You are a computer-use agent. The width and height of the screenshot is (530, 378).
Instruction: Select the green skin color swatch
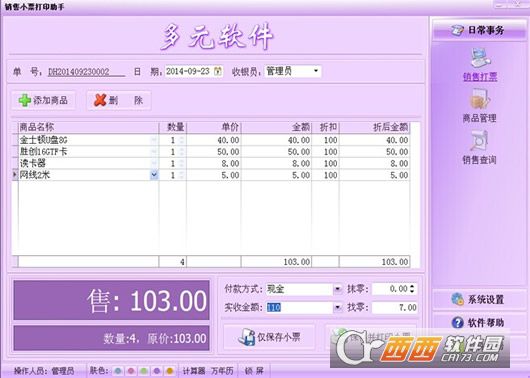click(144, 371)
